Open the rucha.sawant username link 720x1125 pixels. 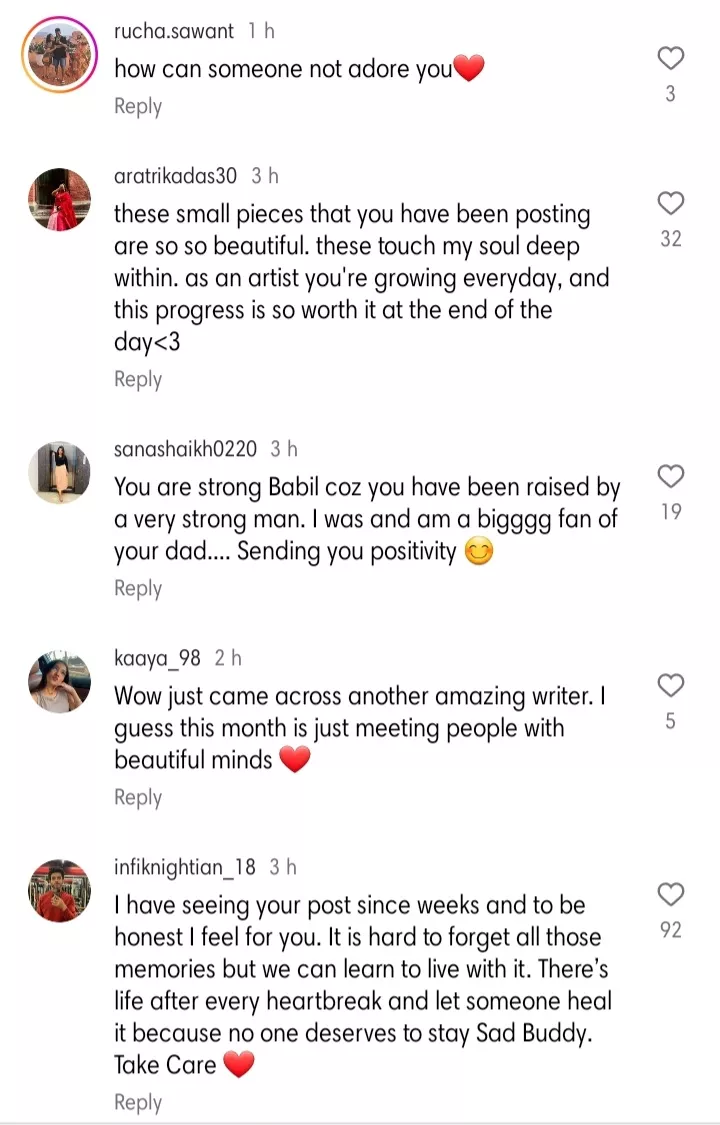(x=174, y=31)
